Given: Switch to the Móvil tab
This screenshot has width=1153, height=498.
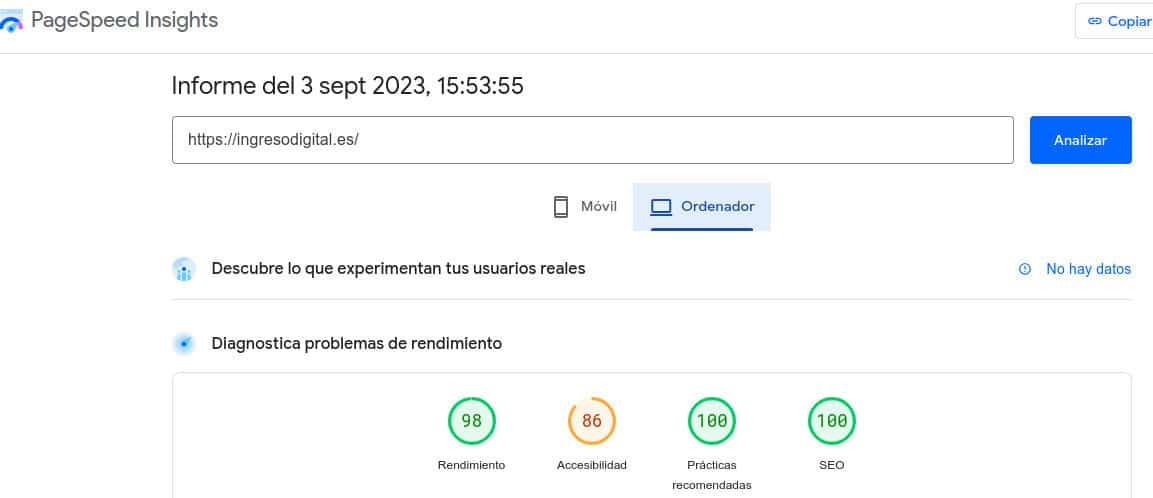Looking at the screenshot, I should 585,207.
